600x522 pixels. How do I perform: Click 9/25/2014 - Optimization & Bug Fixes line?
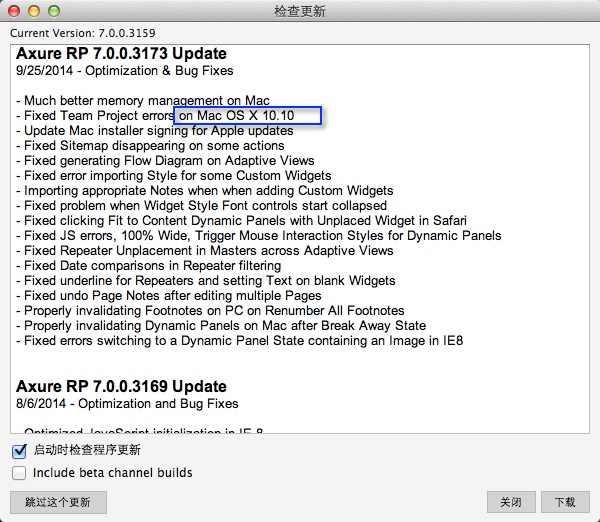pos(125,71)
